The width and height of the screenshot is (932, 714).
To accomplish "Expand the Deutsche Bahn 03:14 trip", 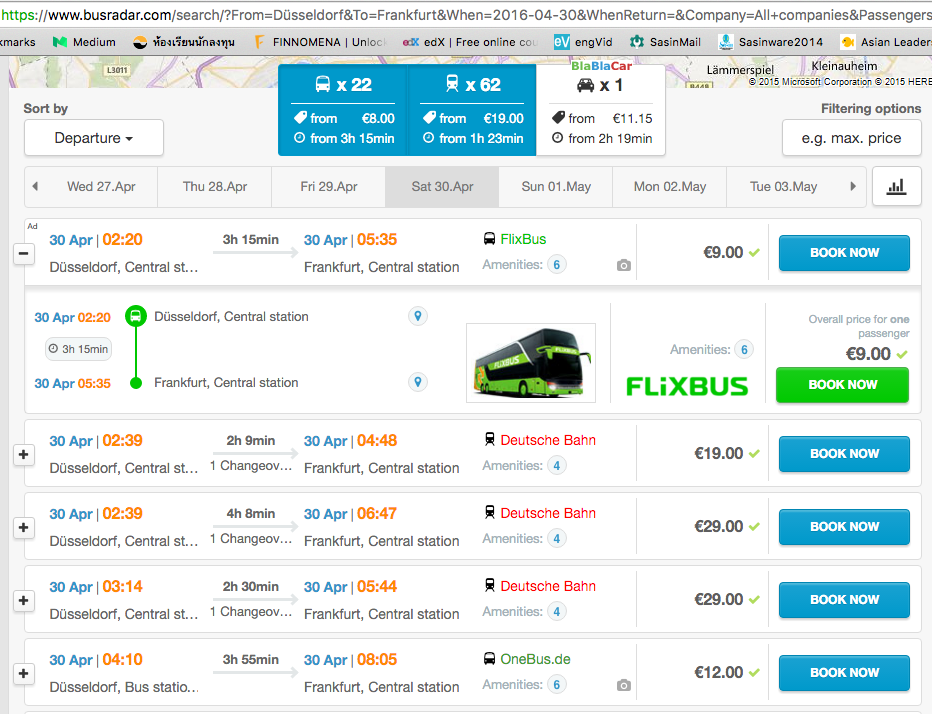I will [24, 600].
